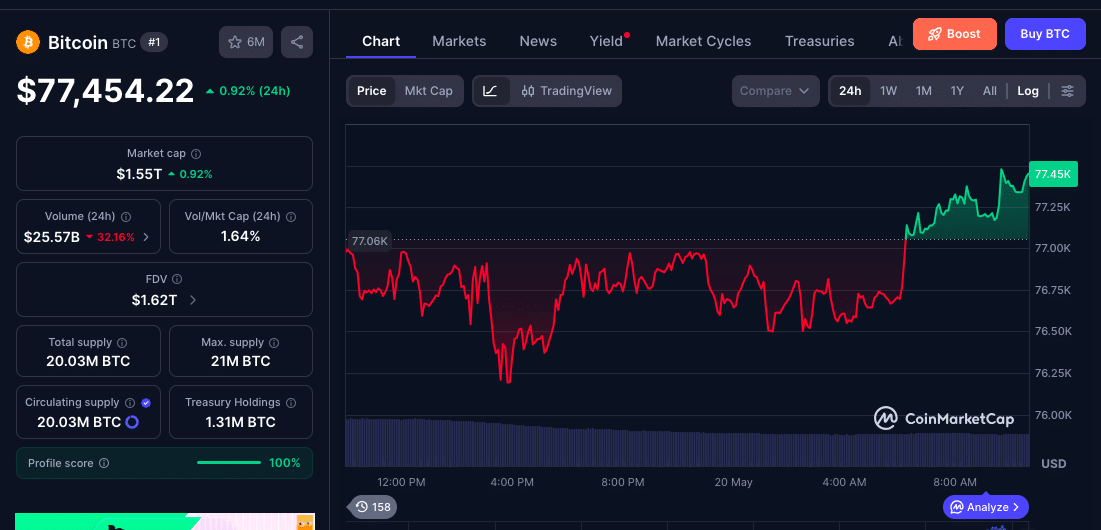This screenshot has width=1101, height=530.
Task: Click the Circulating supply info icon
Action: 129,403
